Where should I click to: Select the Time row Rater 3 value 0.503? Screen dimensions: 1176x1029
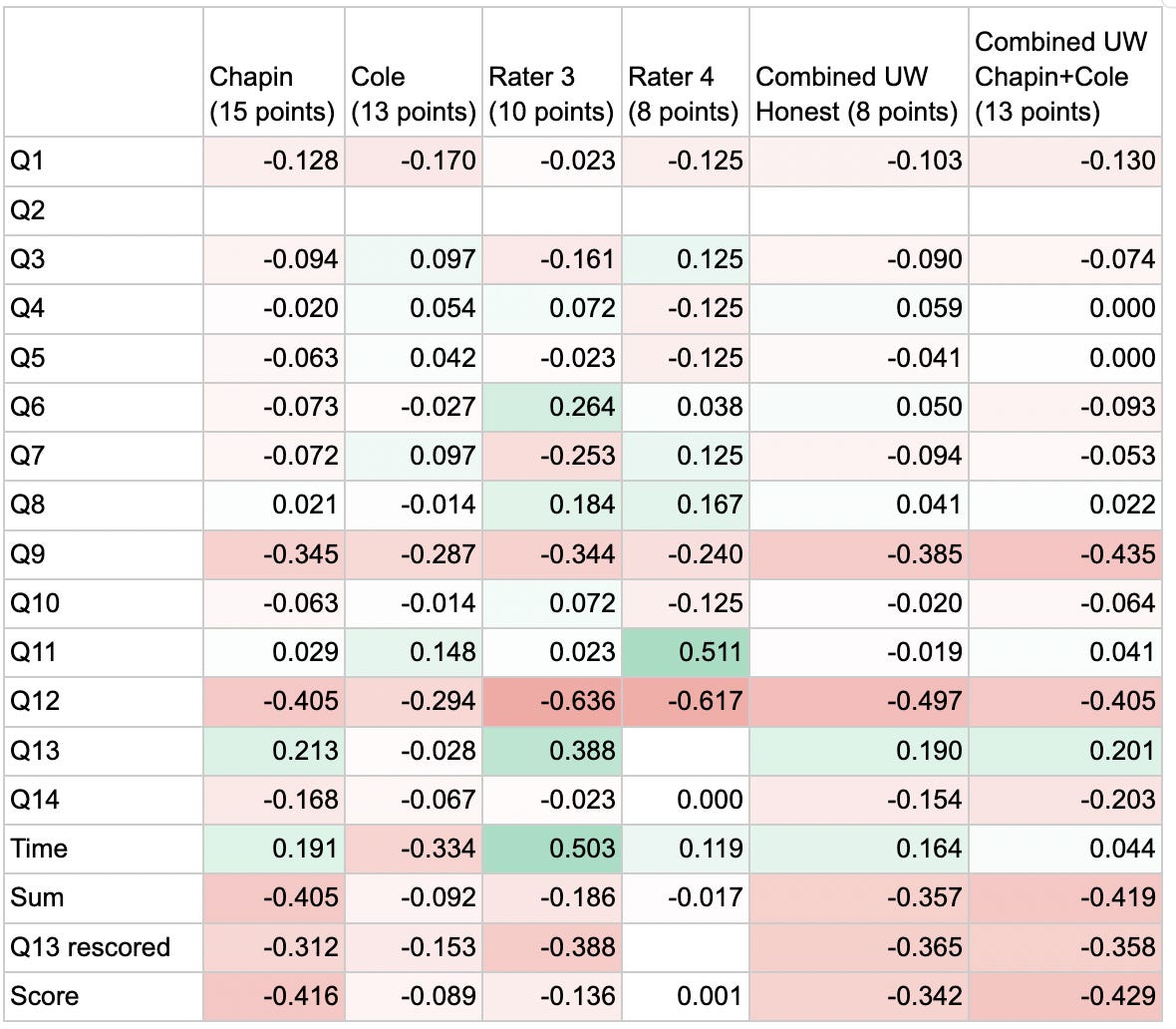point(552,849)
